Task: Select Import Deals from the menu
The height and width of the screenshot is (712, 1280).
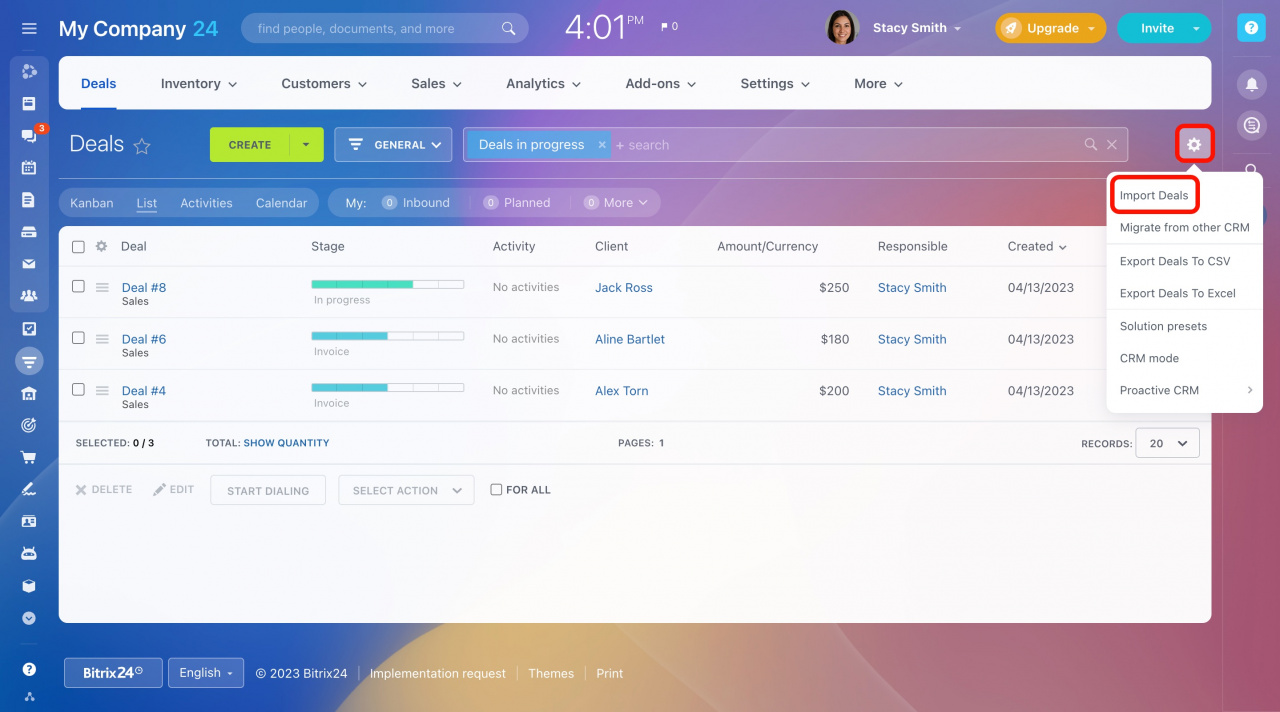Action: tap(1154, 196)
